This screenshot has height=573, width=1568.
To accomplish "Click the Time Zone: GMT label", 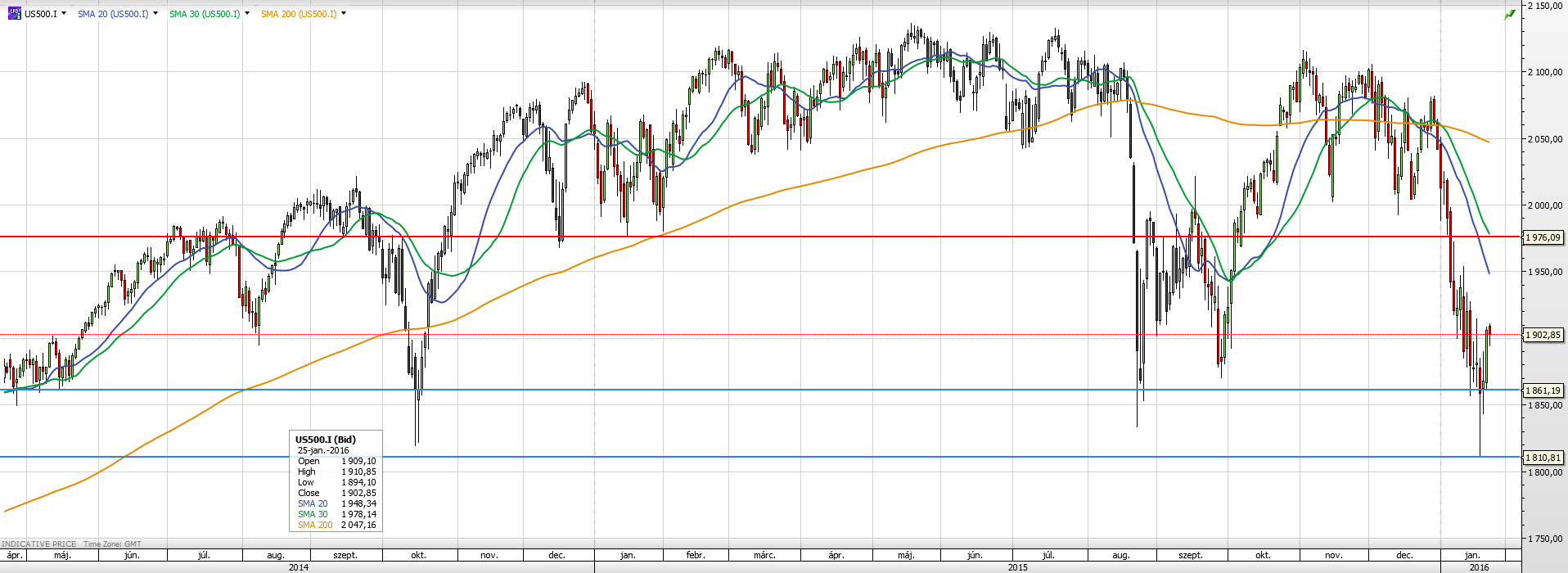I will coord(112,544).
